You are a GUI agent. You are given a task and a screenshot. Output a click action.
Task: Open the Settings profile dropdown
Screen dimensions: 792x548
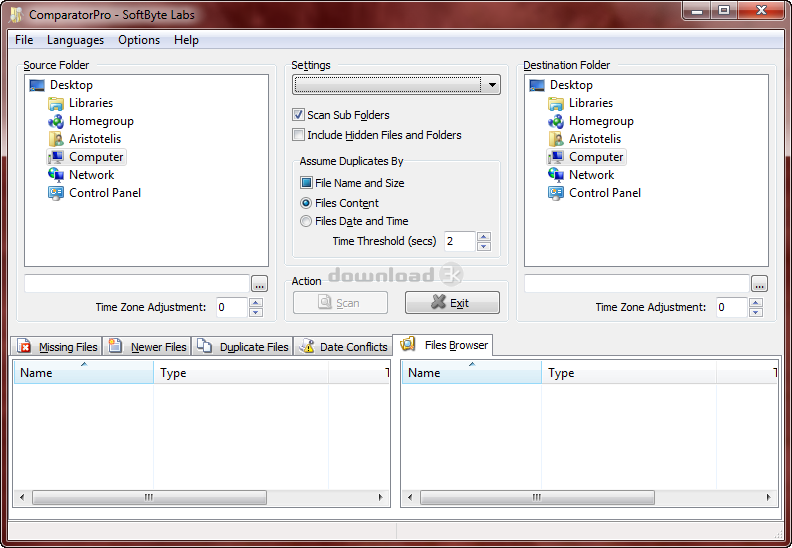point(396,85)
